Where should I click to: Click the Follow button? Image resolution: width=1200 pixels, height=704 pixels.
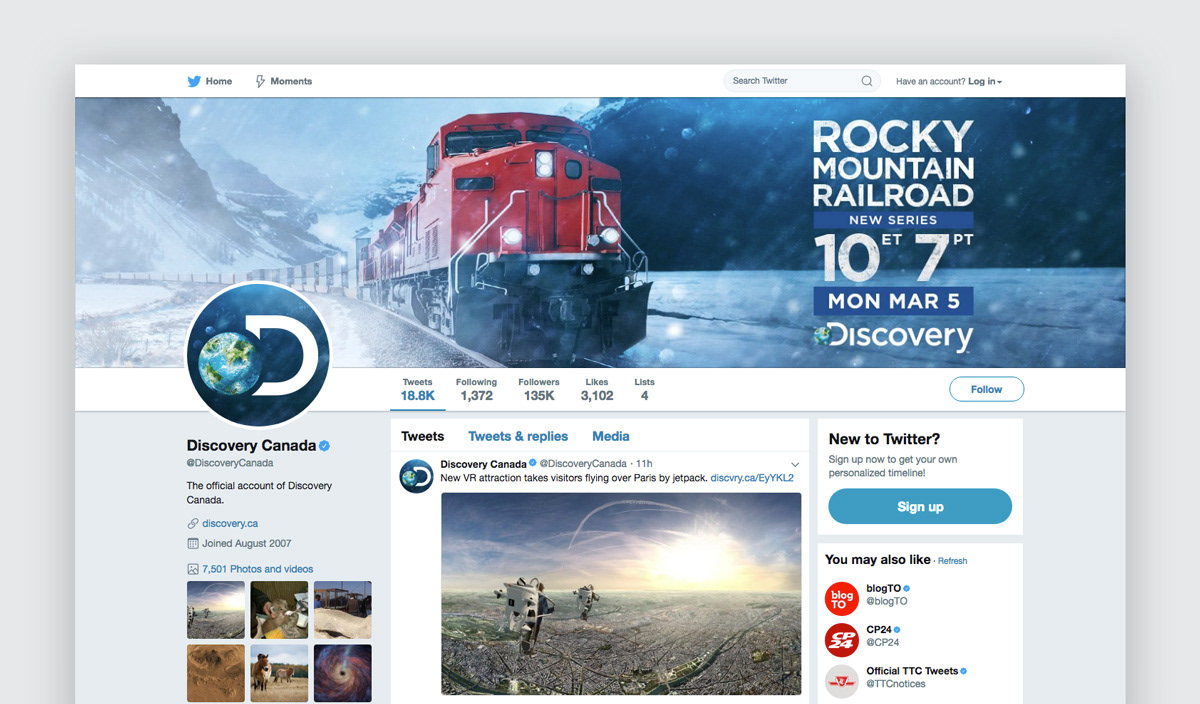pos(986,389)
